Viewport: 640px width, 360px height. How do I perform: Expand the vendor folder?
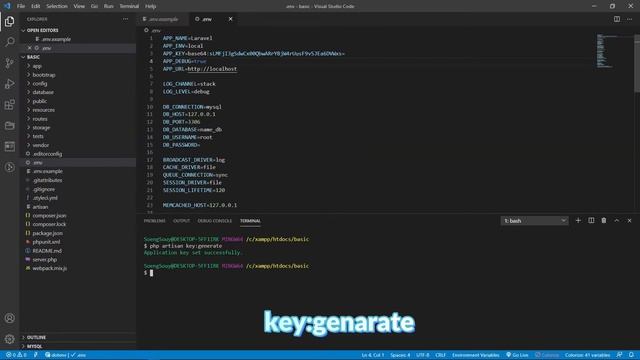(x=40, y=145)
